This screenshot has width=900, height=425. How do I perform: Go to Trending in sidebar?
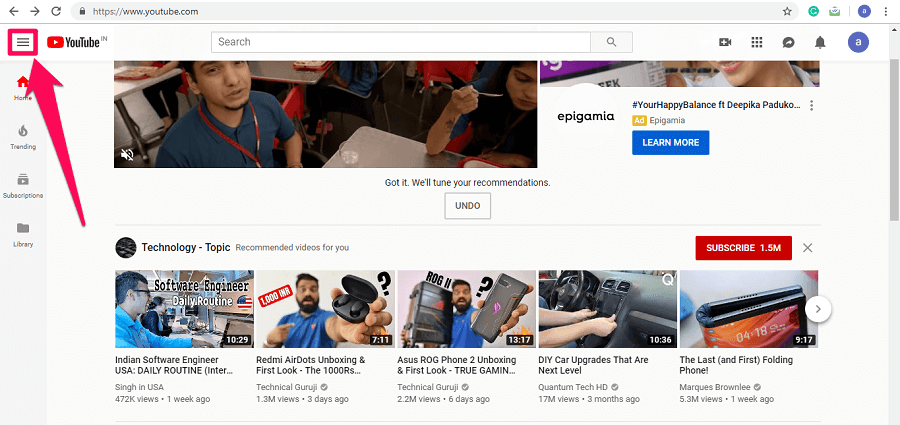[x=23, y=137]
